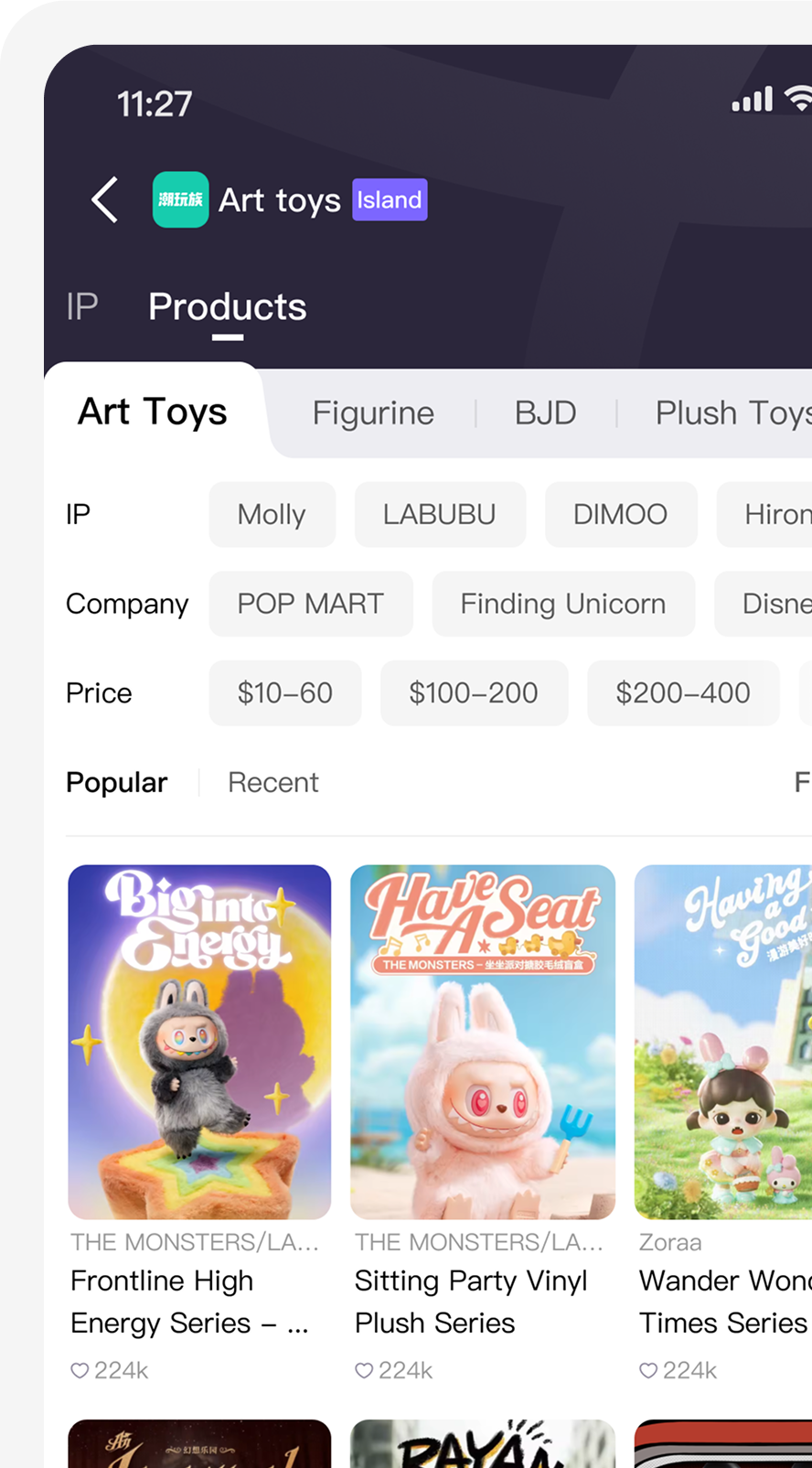Tap the back arrow icon

click(105, 199)
